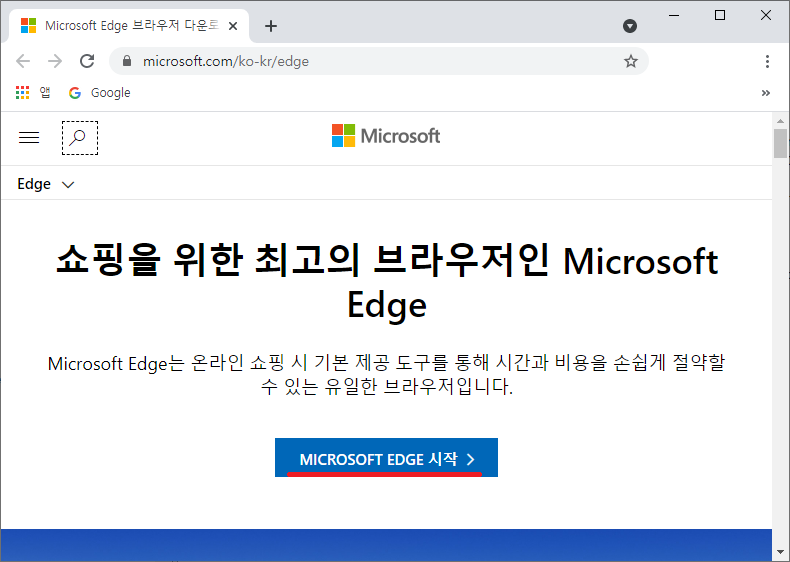
Task: Open new tab with plus button
Action: click(x=271, y=26)
